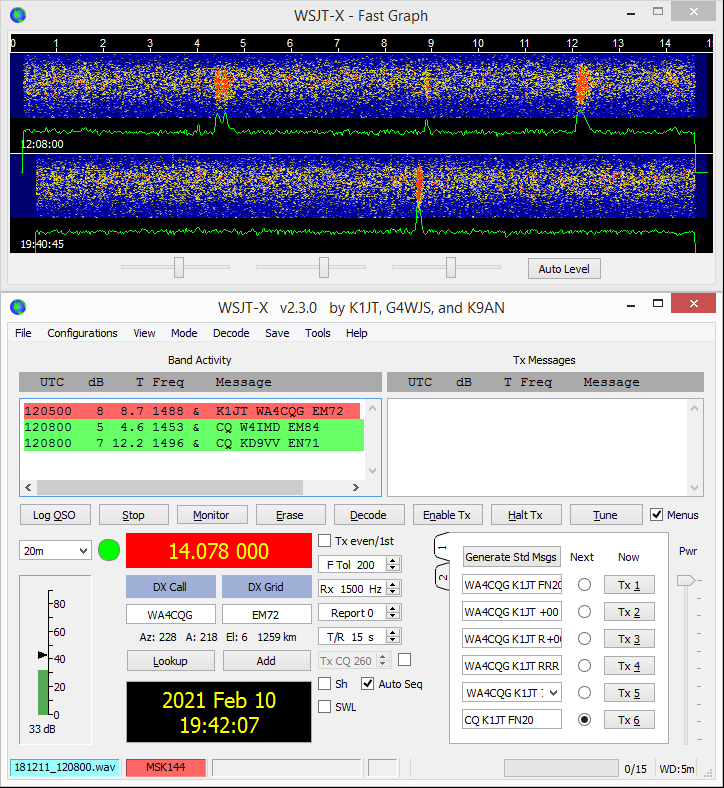Open the Configurations menu
Viewport: 724px width, 788px height.
click(82, 333)
